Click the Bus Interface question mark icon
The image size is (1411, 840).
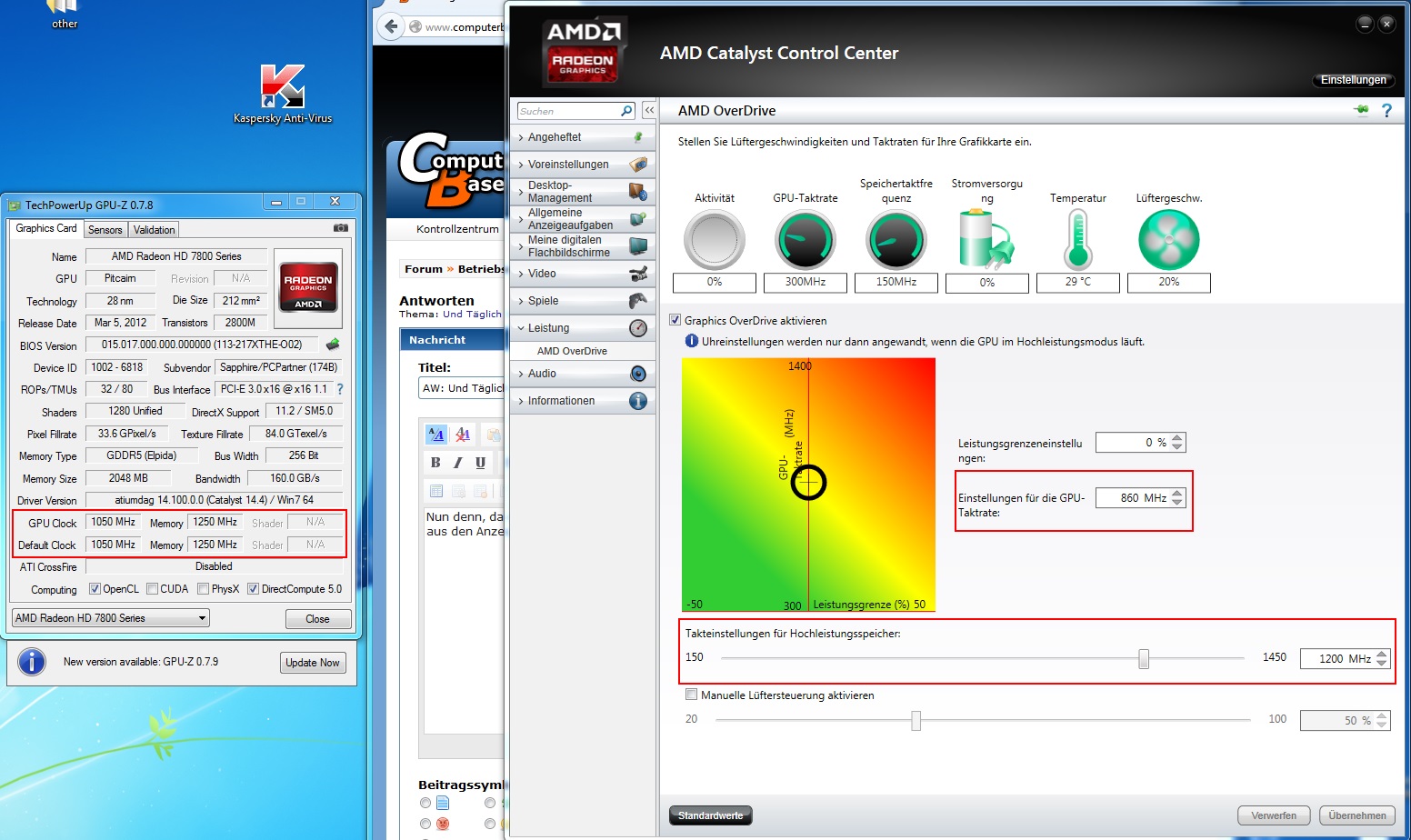point(340,389)
